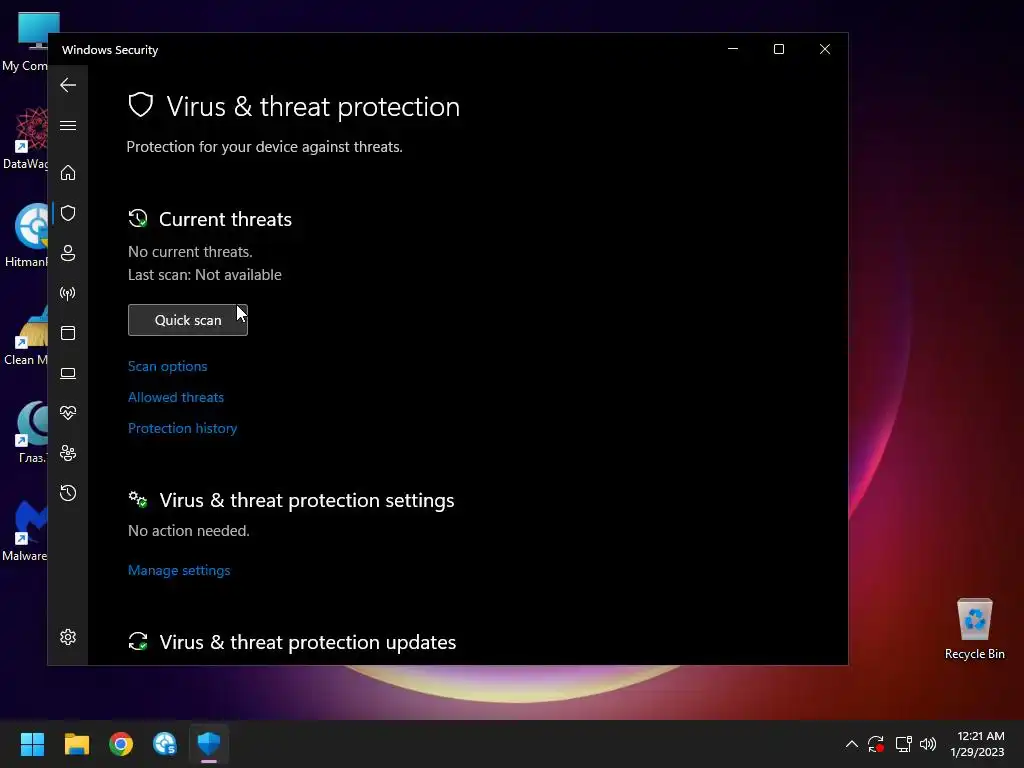Select Virus & threat protection shield icon

pos(68,213)
